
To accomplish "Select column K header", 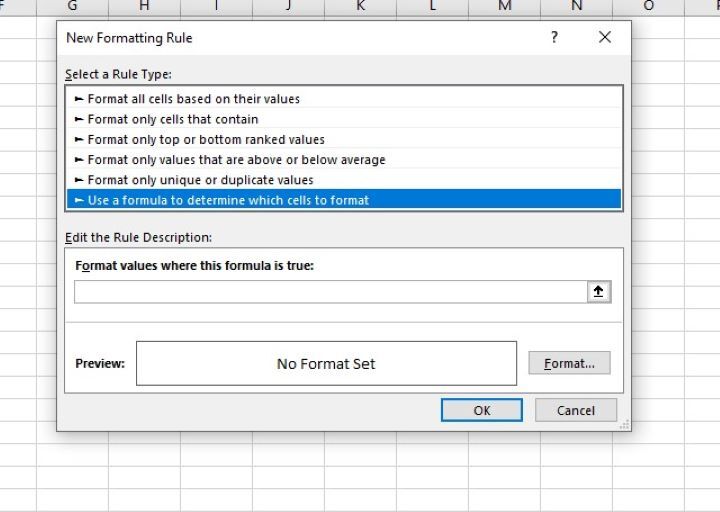I will coord(361,7).
